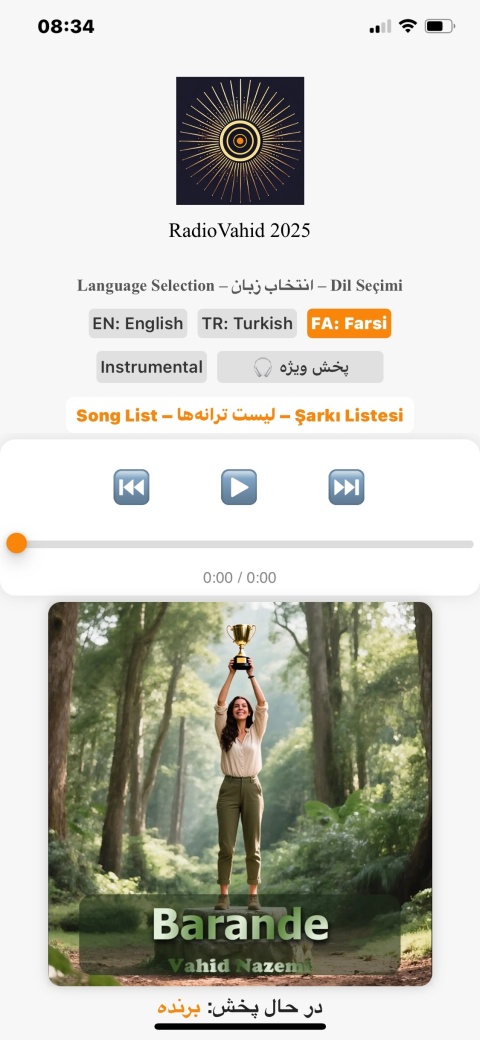Tap the Wi-Fi status icon
The height and width of the screenshot is (1040, 480).
(x=408, y=26)
